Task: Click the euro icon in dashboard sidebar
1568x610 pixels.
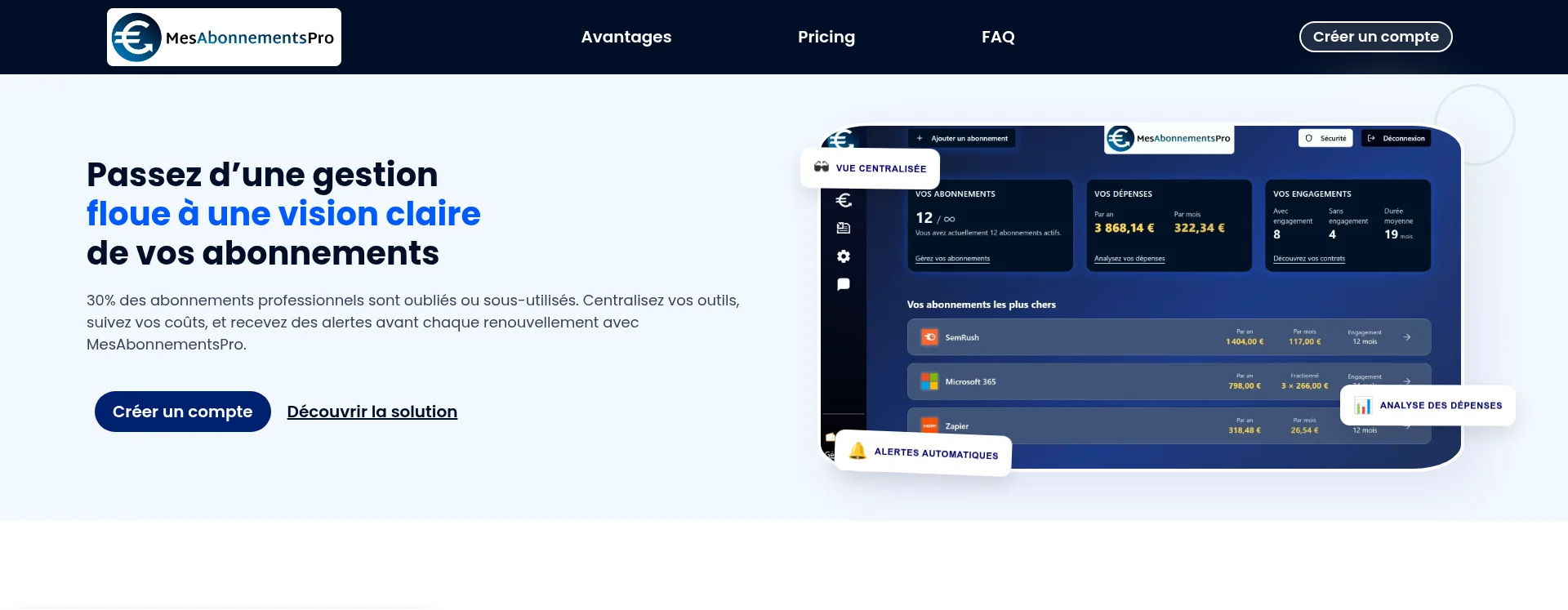Action: click(x=844, y=200)
